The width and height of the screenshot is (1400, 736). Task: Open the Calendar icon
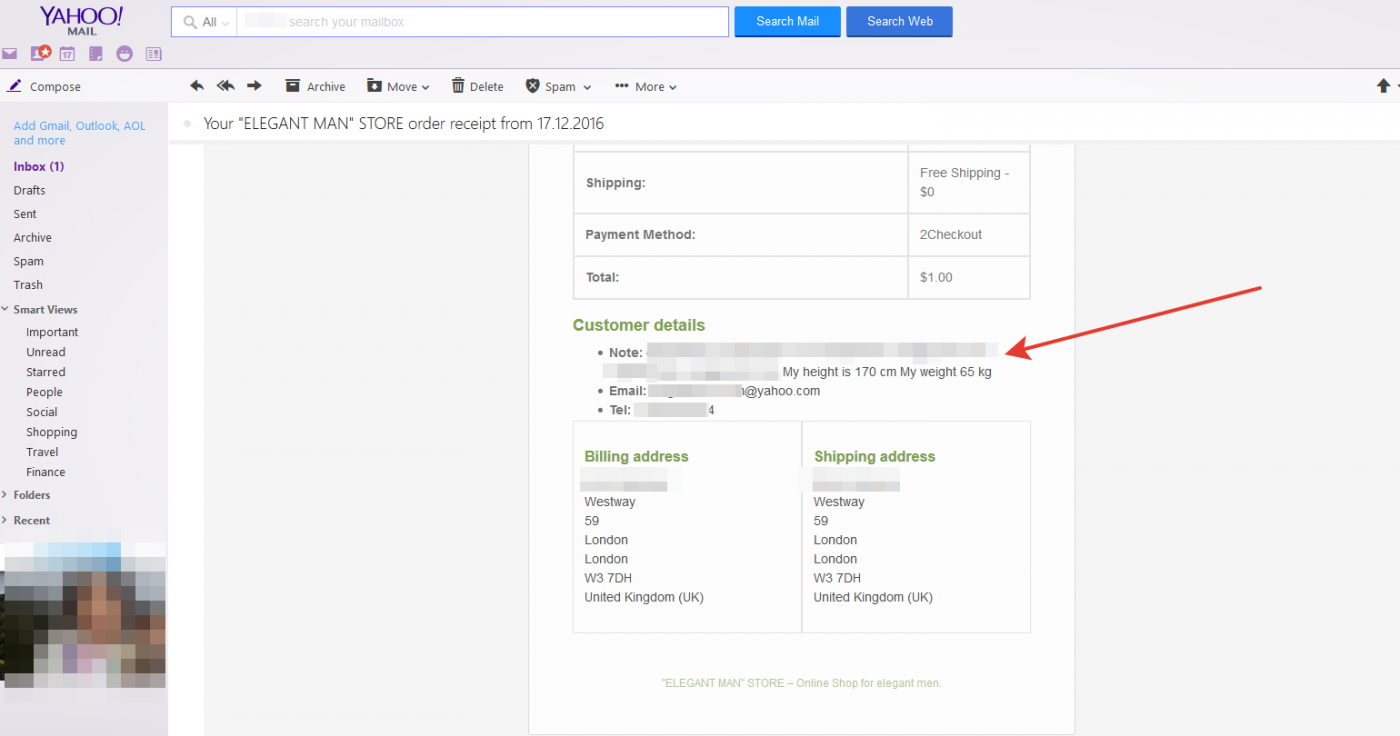(x=67, y=54)
